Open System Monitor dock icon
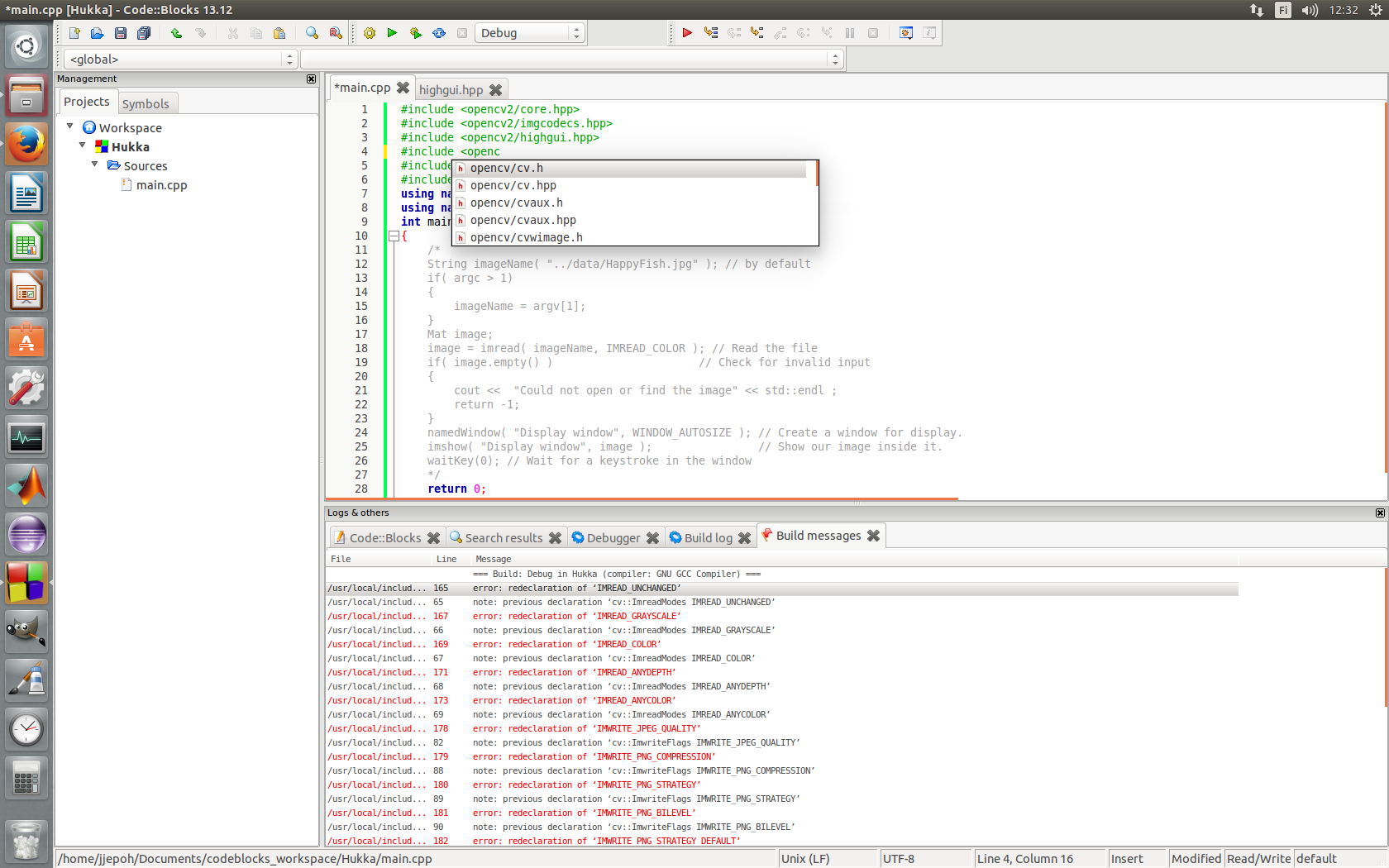This screenshot has width=1389, height=868. pos(26,437)
